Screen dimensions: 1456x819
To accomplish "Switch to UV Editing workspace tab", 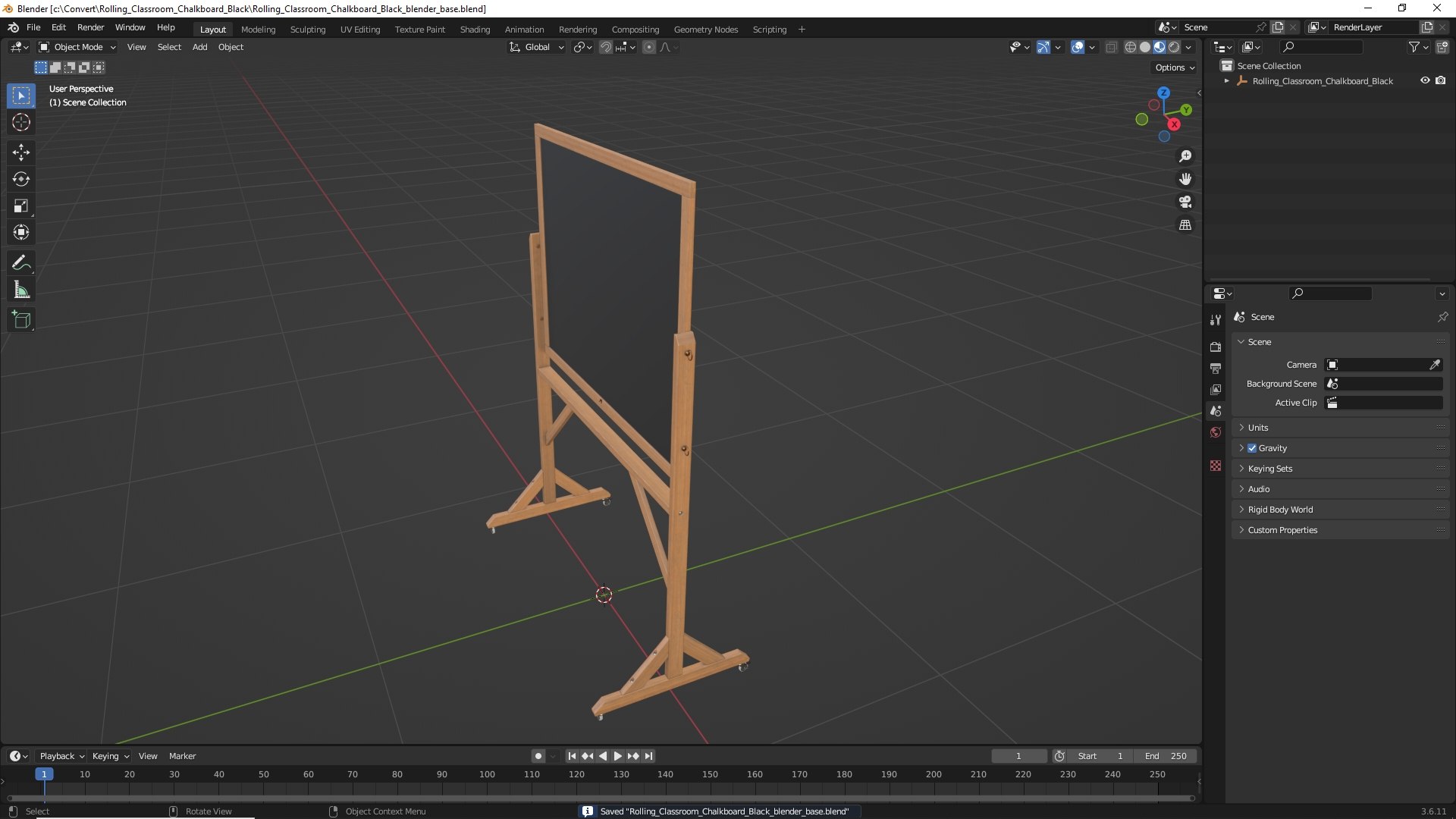I will point(360,30).
